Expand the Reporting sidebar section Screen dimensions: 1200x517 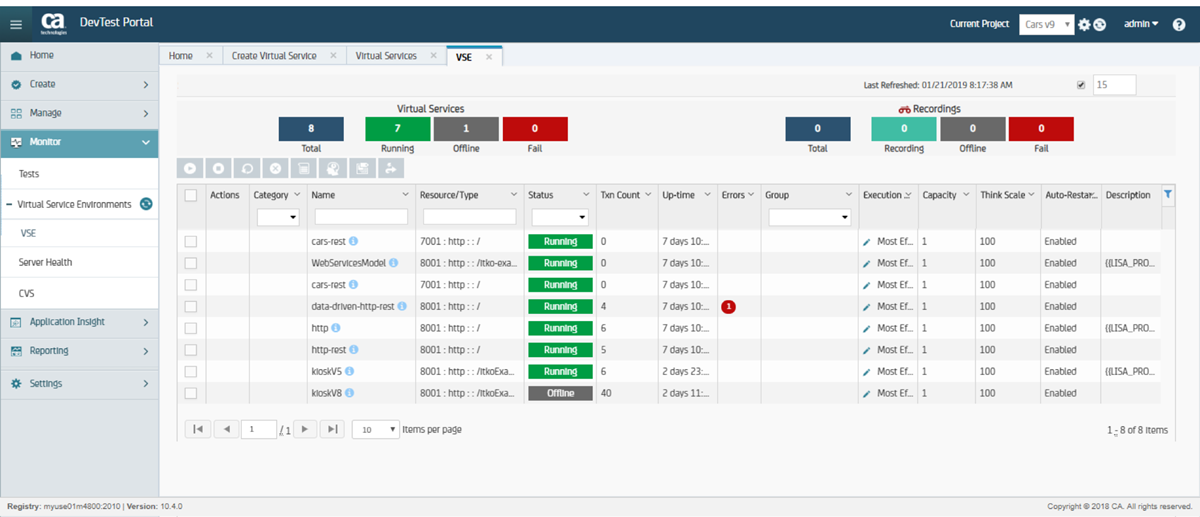coord(79,351)
